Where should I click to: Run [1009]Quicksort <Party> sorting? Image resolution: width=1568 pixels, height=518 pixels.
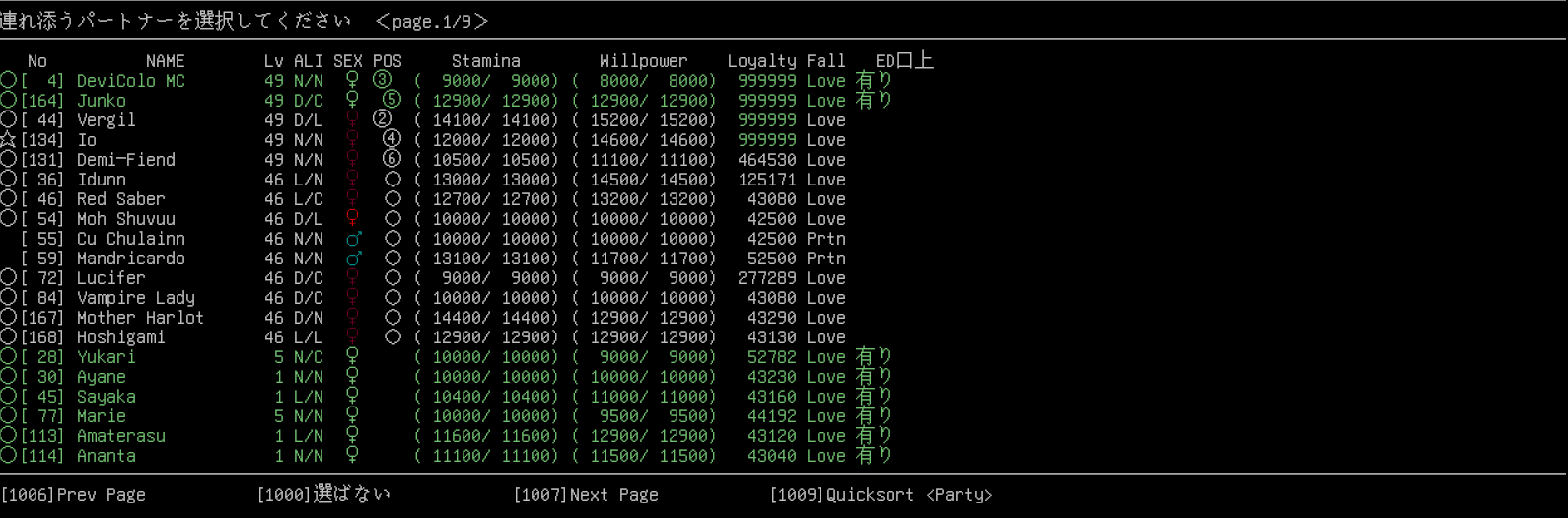[x=881, y=495]
